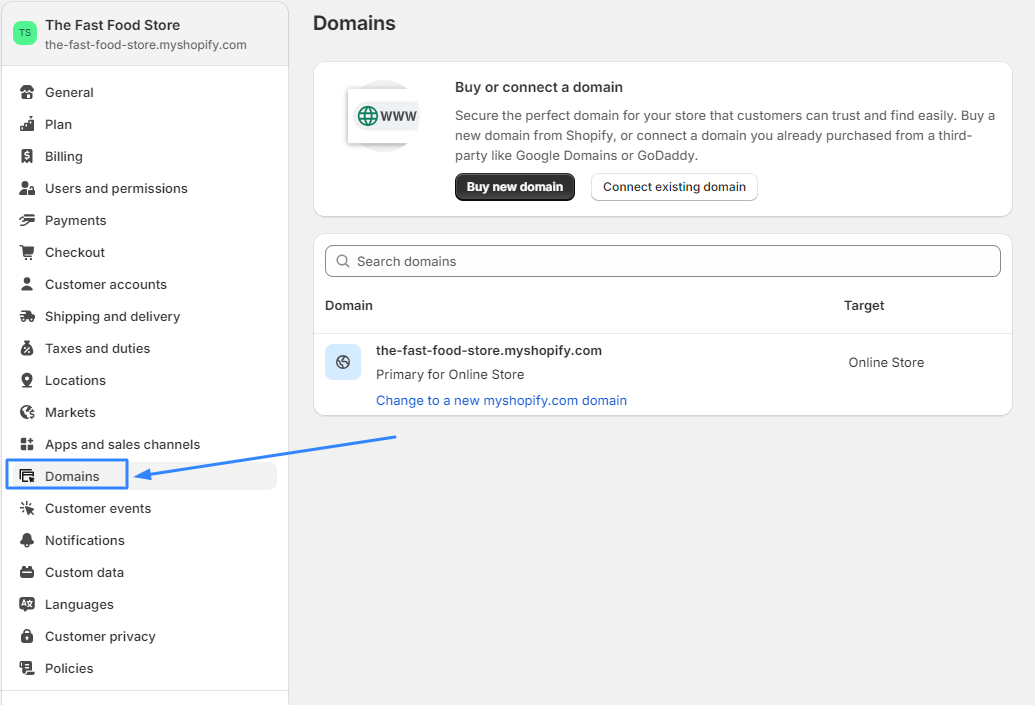Click the Apps and sales channels icon

click(x=27, y=444)
